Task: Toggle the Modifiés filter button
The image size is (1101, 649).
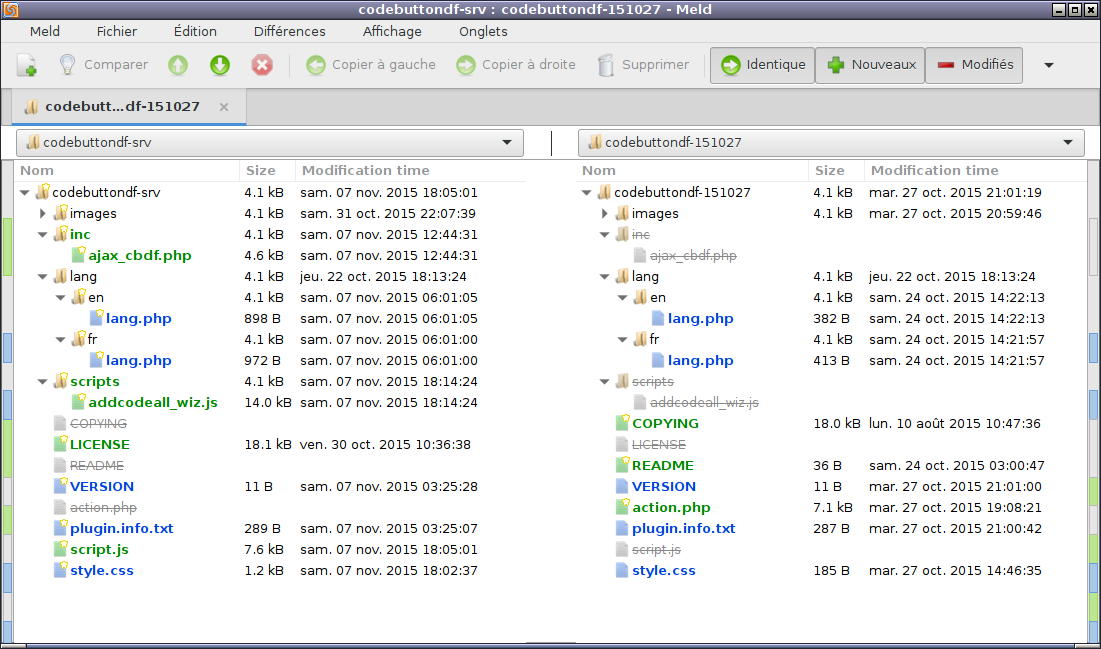Action: [x=974, y=65]
